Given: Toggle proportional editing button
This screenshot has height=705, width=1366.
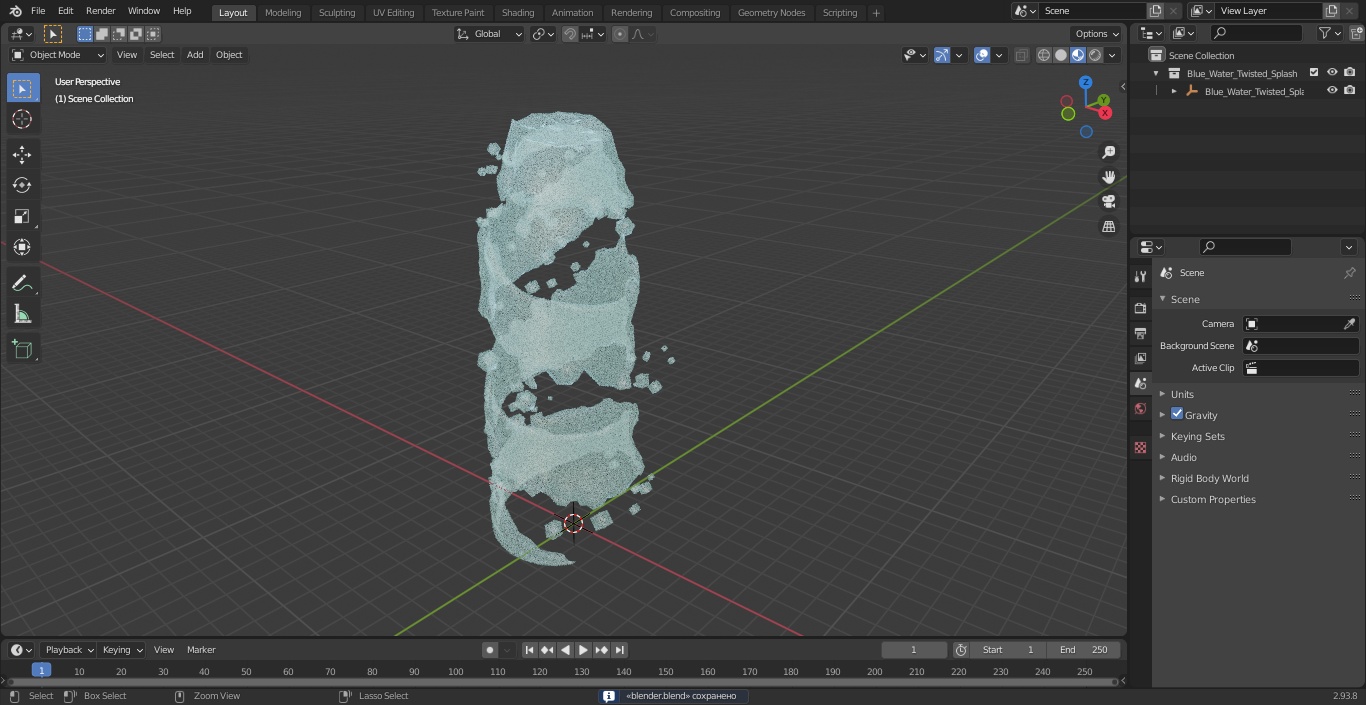Looking at the screenshot, I should pyautogui.click(x=620, y=34).
